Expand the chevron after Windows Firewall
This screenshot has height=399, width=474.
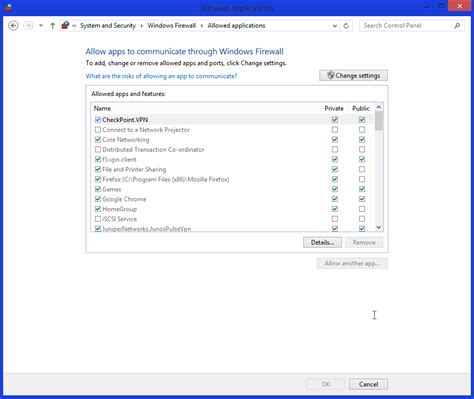(202, 26)
